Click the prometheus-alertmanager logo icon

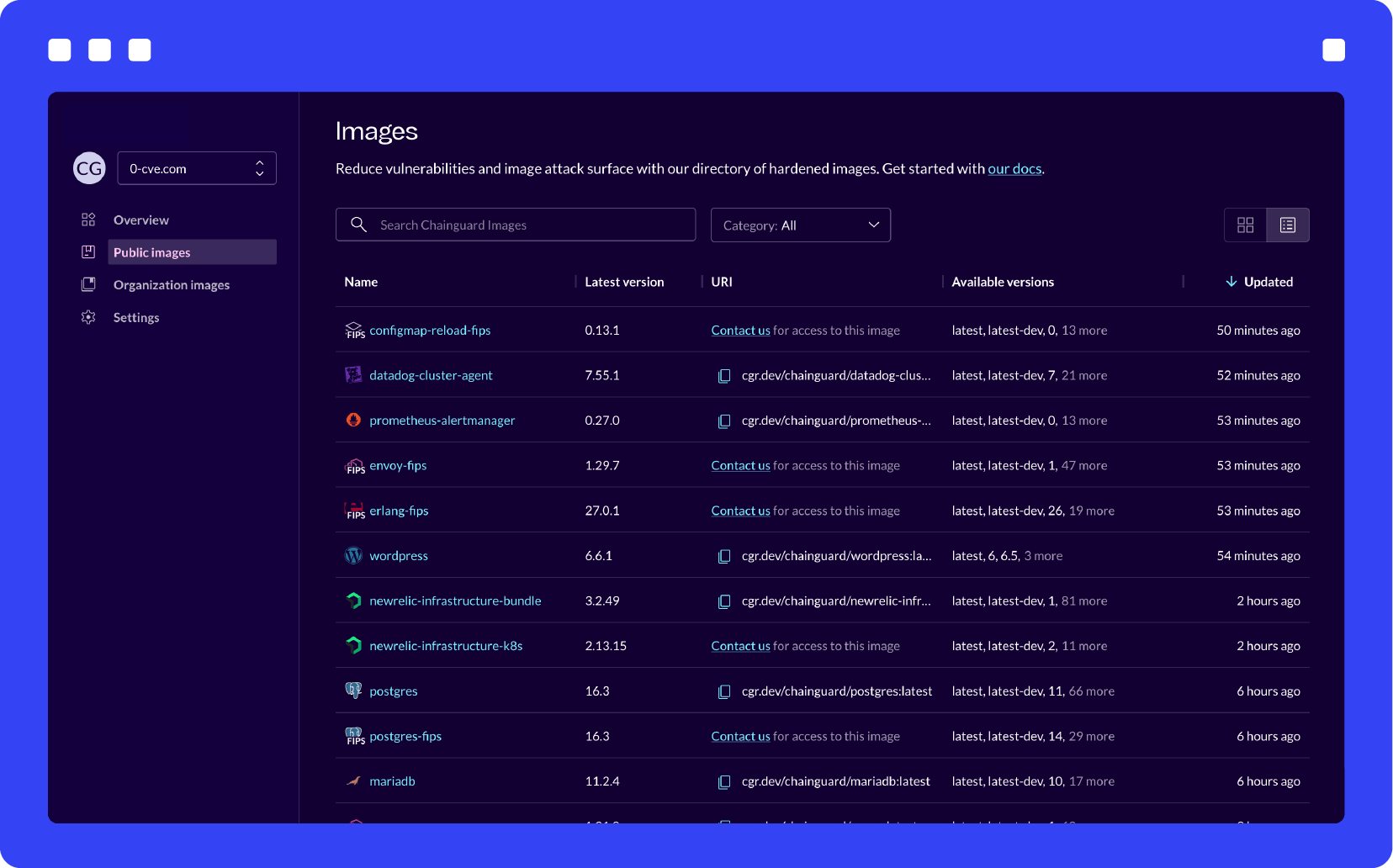pyautogui.click(x=353, y=420)
